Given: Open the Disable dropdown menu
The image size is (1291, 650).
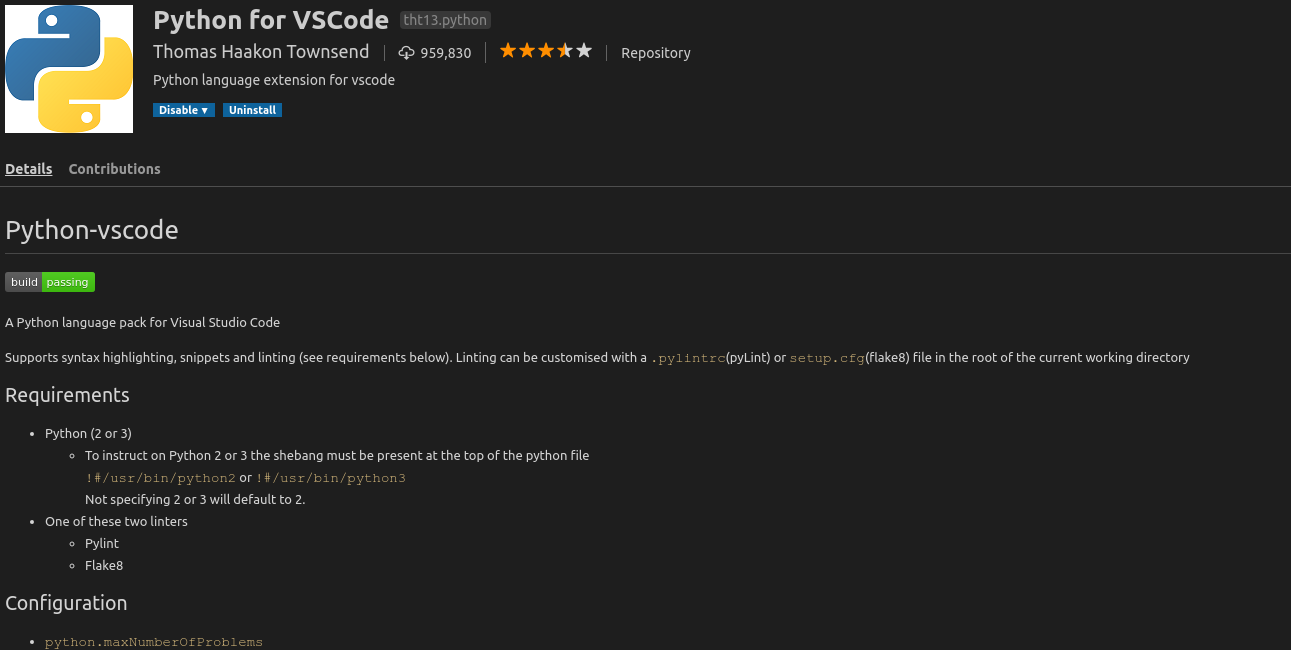Looking at the screenshot, I should tap(183, 110).
